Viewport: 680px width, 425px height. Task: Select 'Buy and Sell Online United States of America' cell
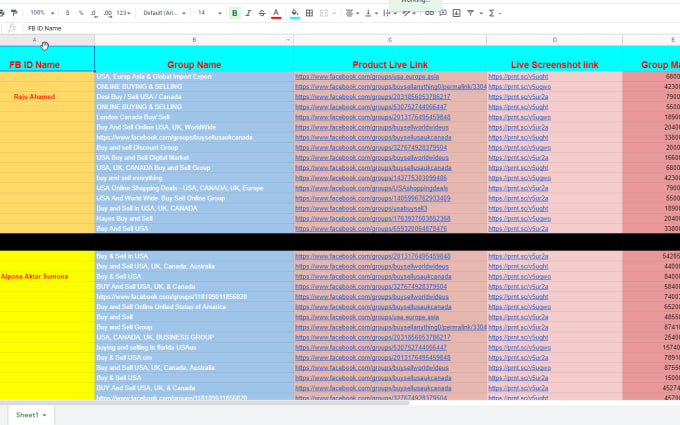[194, 307]
